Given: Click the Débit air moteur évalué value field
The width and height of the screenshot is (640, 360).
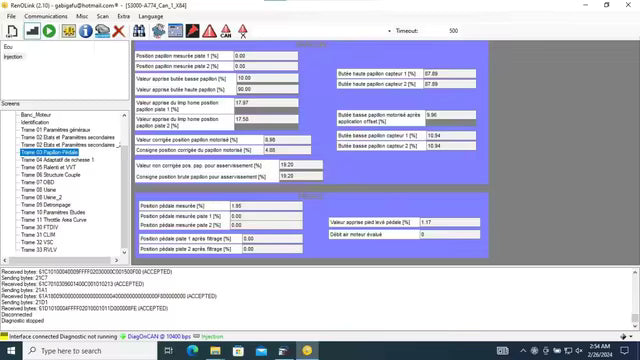Looking at the screenshot, I should pyautogui.click(x=450, y=235).
